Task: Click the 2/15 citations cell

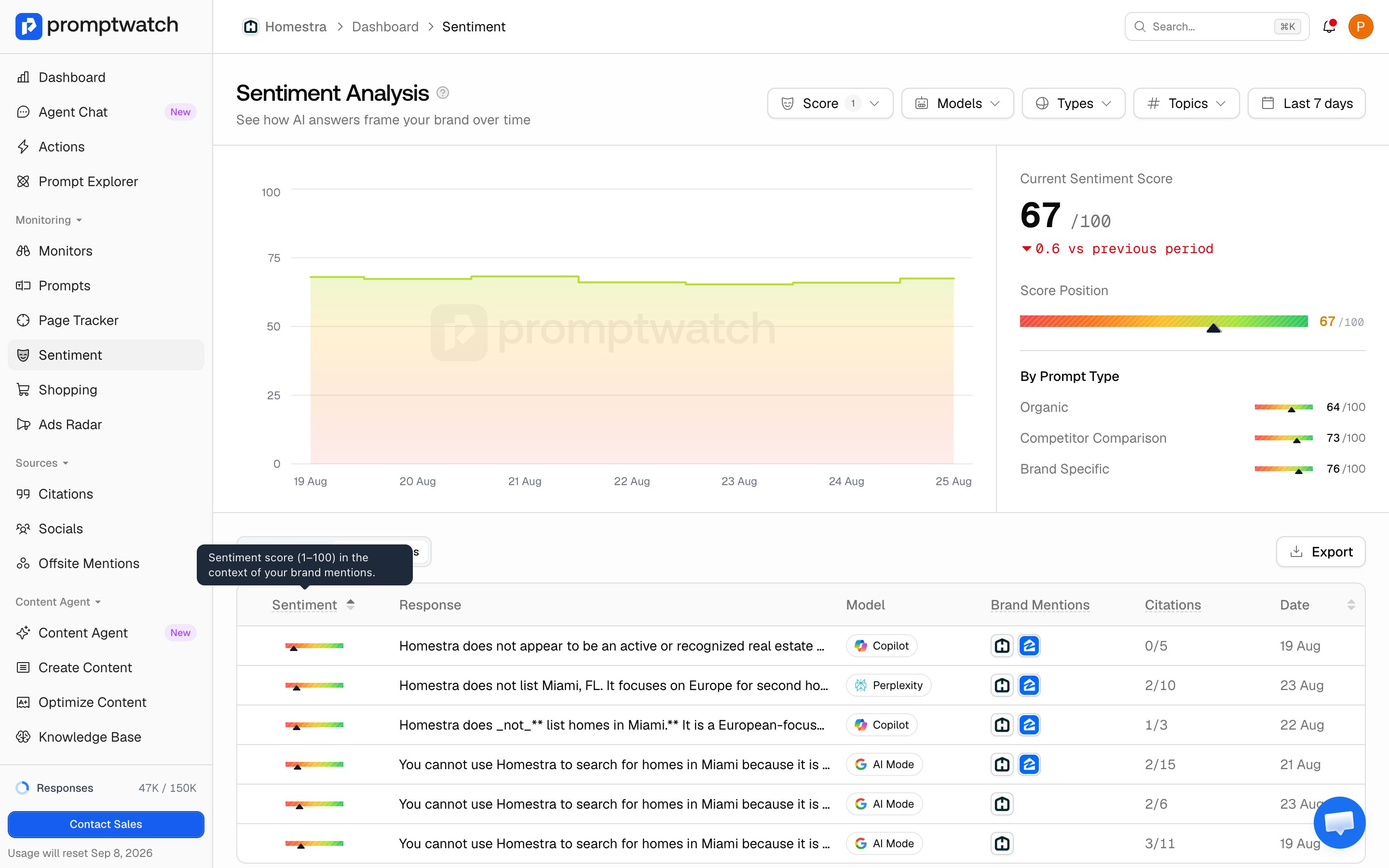Action: [x=1160, y=765]
